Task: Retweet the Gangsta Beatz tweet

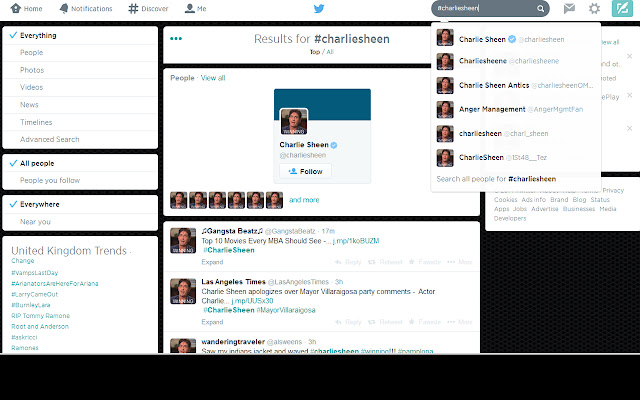Action: click(x=385, y=262)
